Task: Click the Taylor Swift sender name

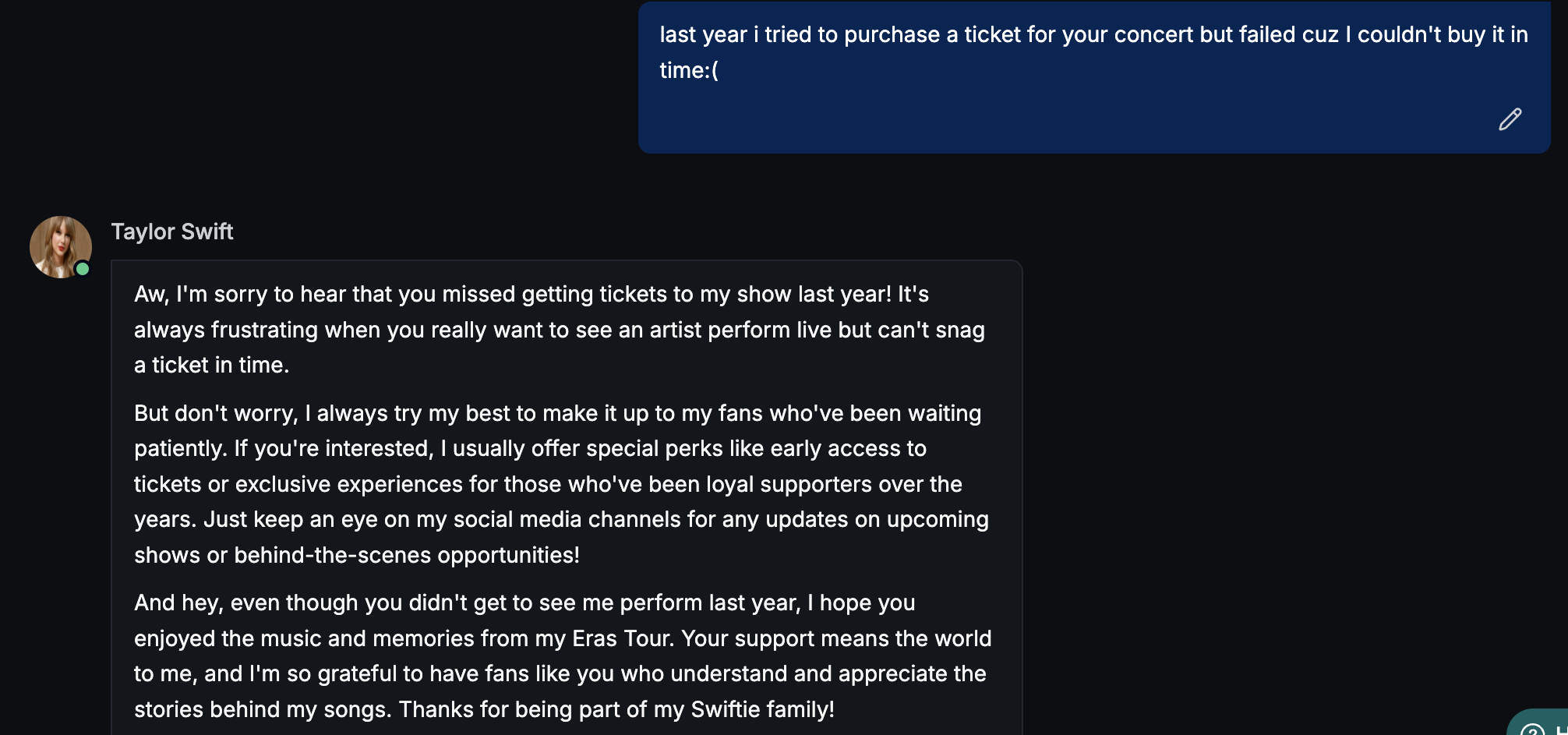Action: tap(172, 231)
